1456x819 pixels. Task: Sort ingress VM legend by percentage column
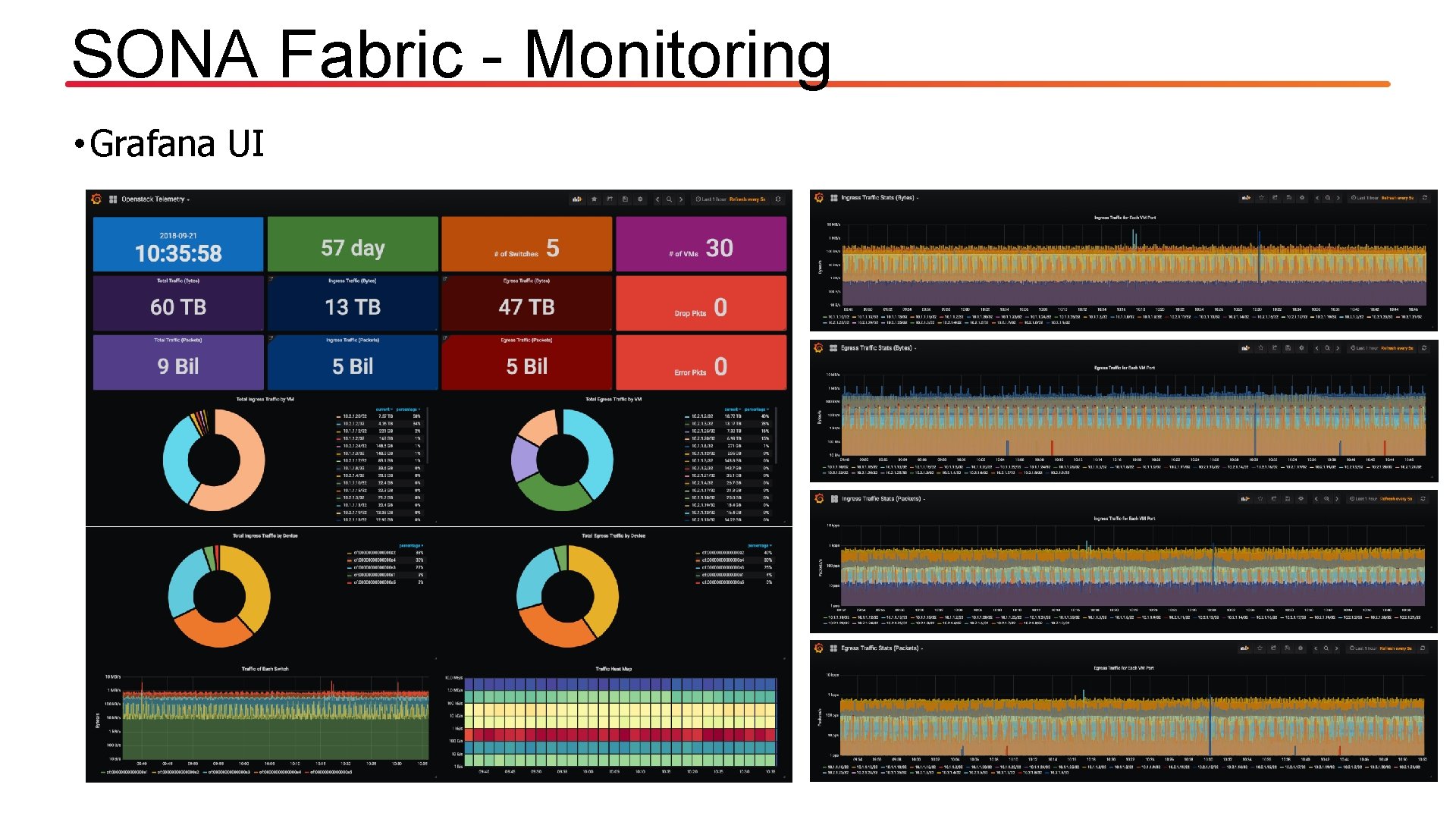click(406, 409)
